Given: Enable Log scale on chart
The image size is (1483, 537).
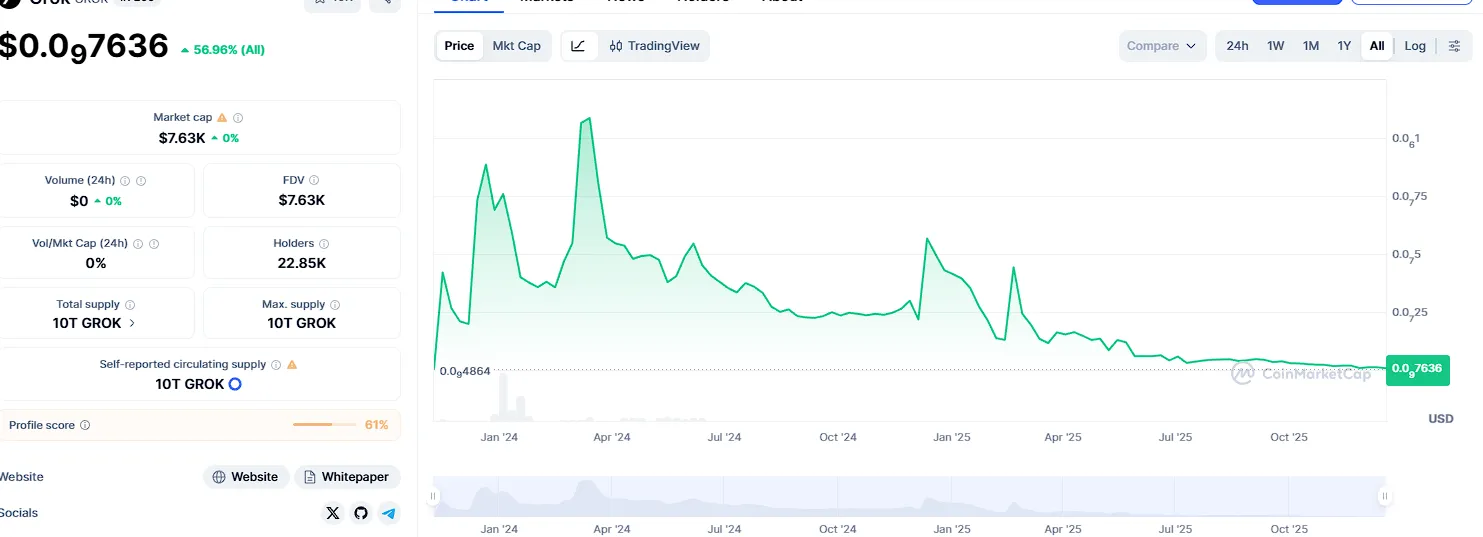Looking at the screenshot, I should 1415,46.
